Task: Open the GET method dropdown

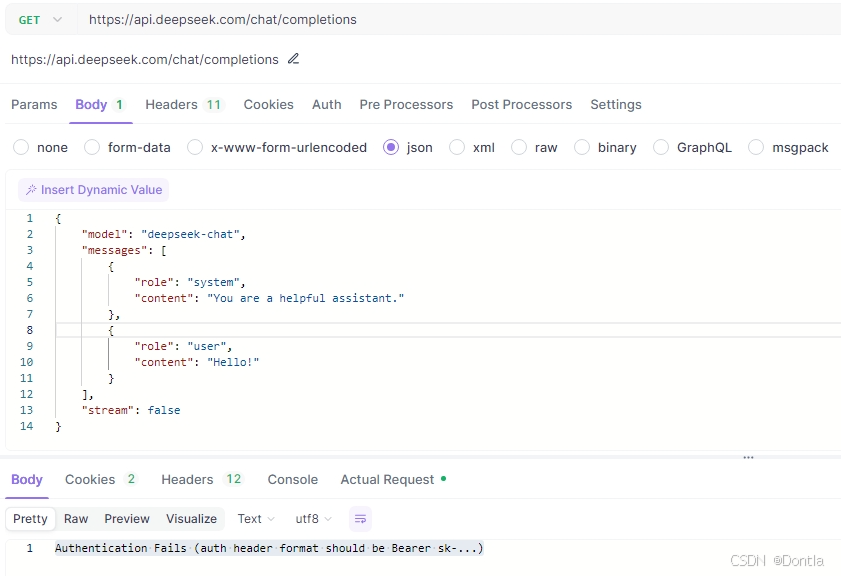Action: click(x=40, y=20)
